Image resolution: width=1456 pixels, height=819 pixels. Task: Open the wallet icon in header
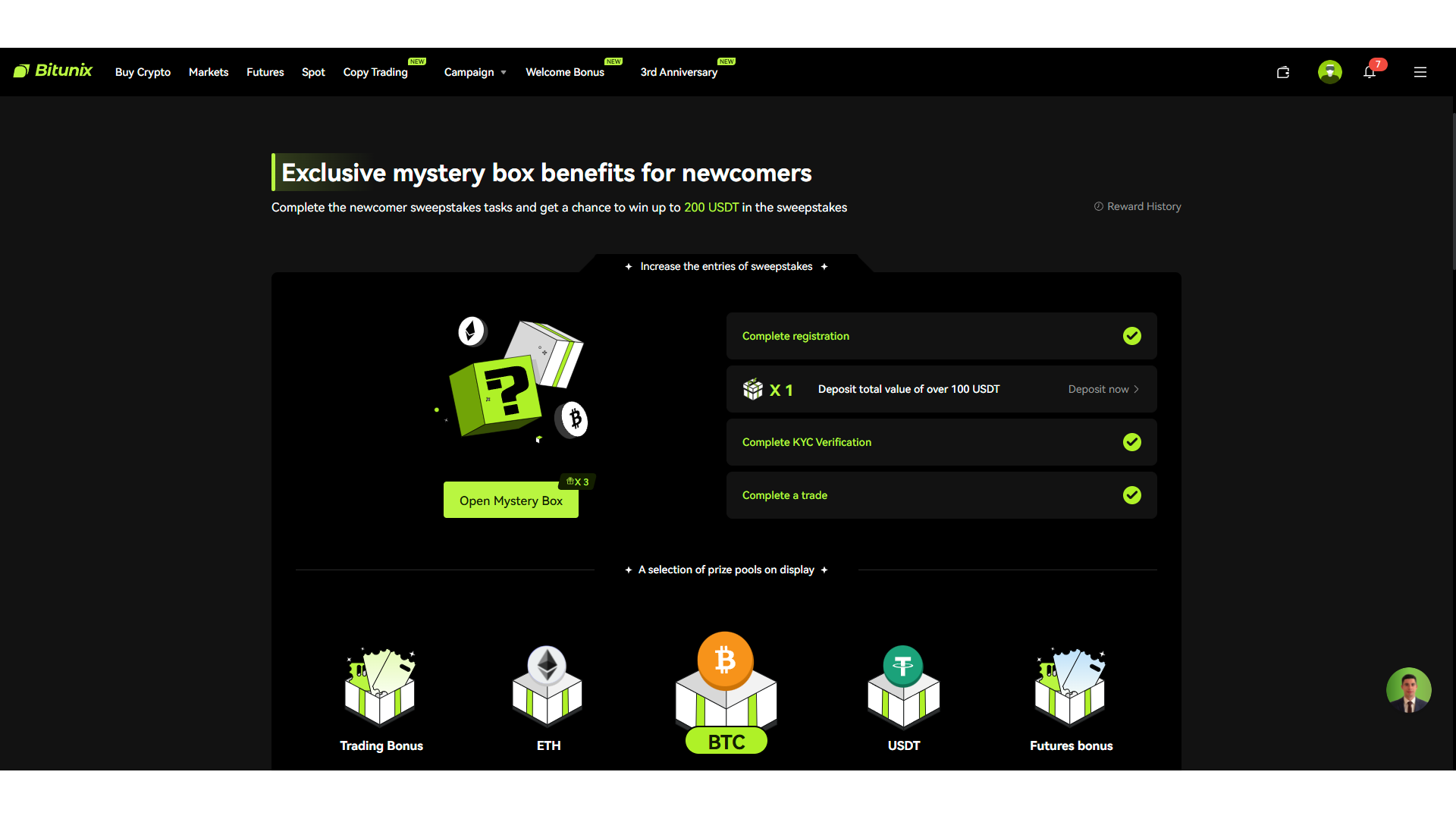tap(1283, 72)
